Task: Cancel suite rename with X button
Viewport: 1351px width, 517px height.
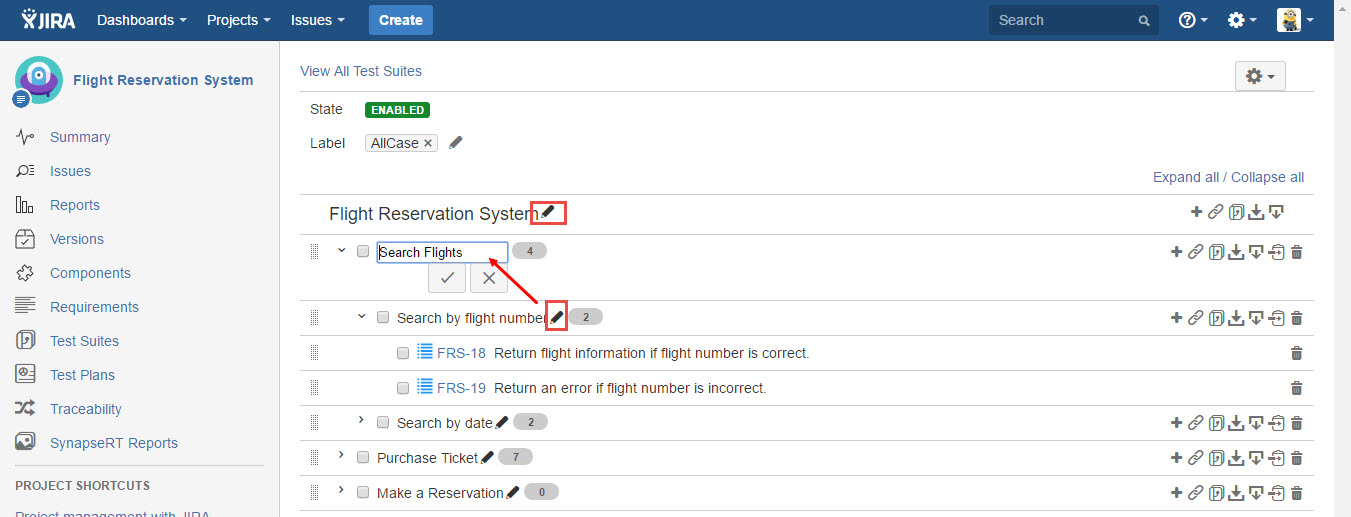Action: coord(489,278)
